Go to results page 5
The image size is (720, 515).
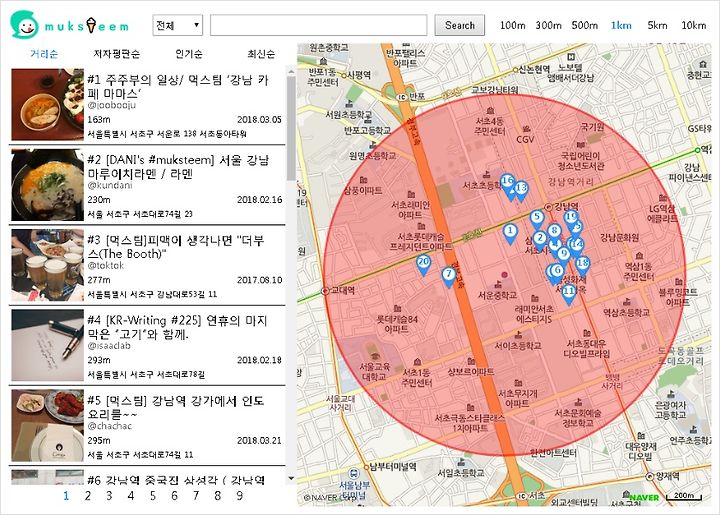pos(152,496)
